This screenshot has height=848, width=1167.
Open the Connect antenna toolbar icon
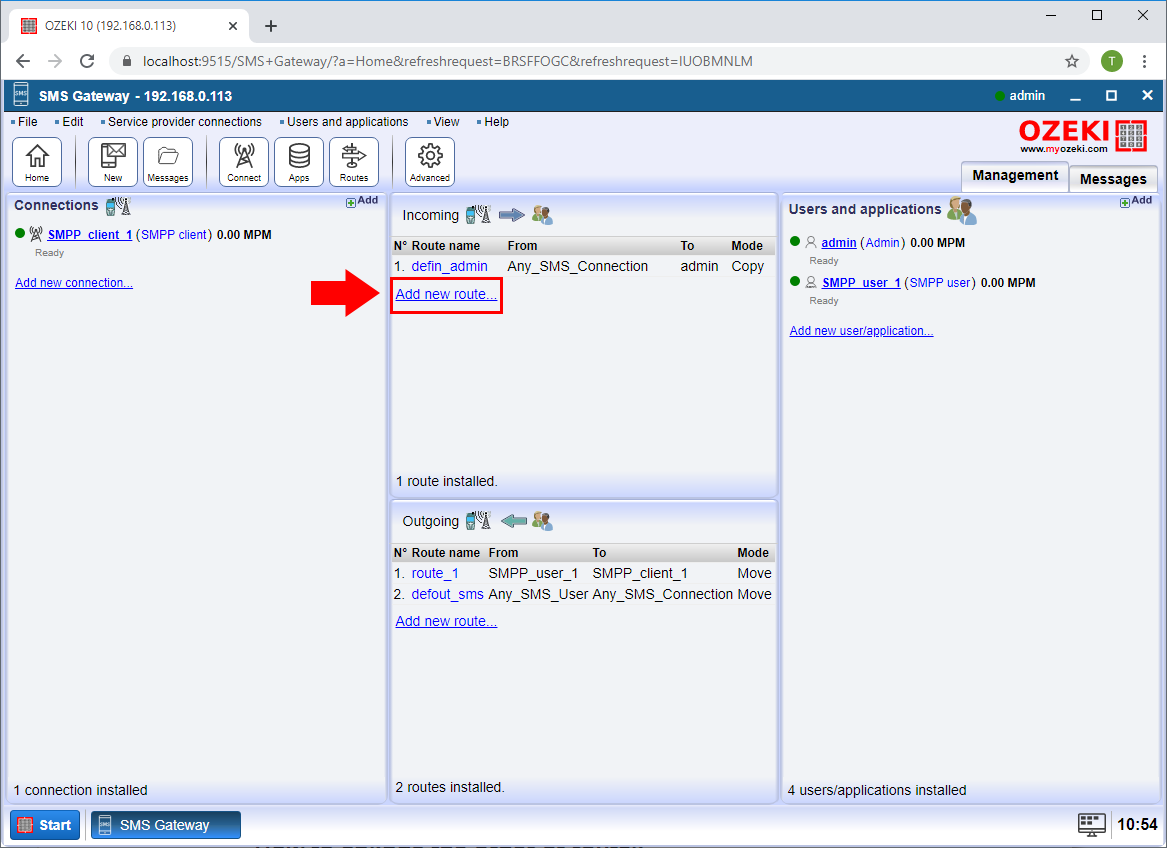pyautogui.click(x=244, y=162)
